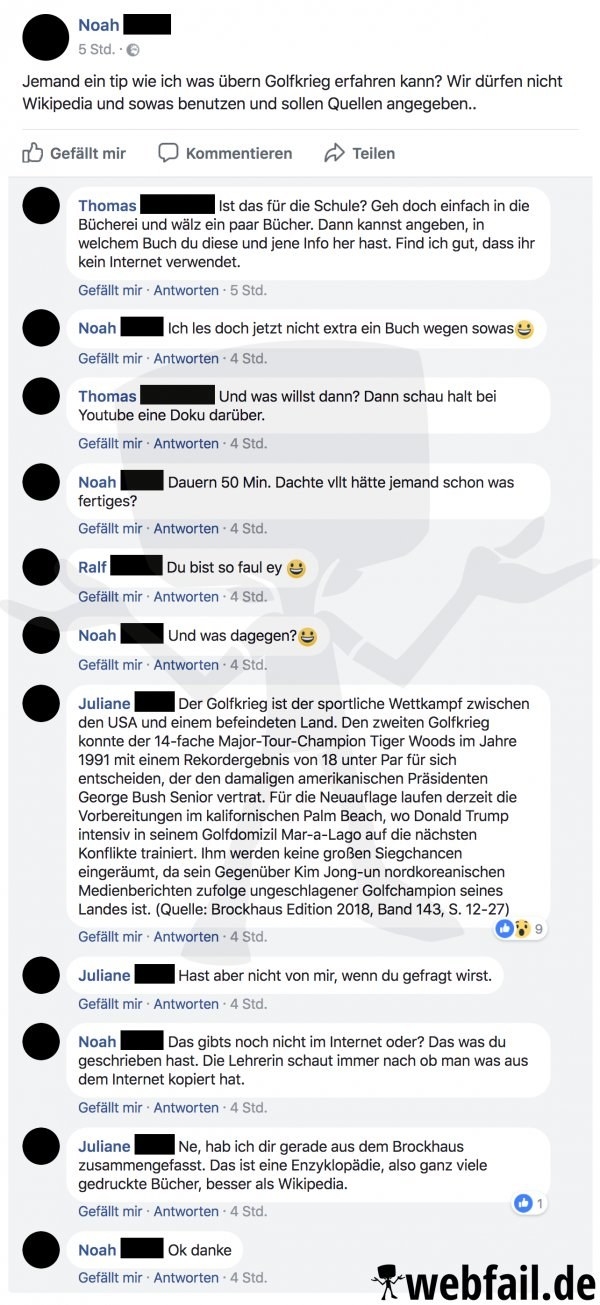600x1305 pixels.
Task: Reply to Thomas's Bücherei comment via Antworten
Action: [186, 290]
